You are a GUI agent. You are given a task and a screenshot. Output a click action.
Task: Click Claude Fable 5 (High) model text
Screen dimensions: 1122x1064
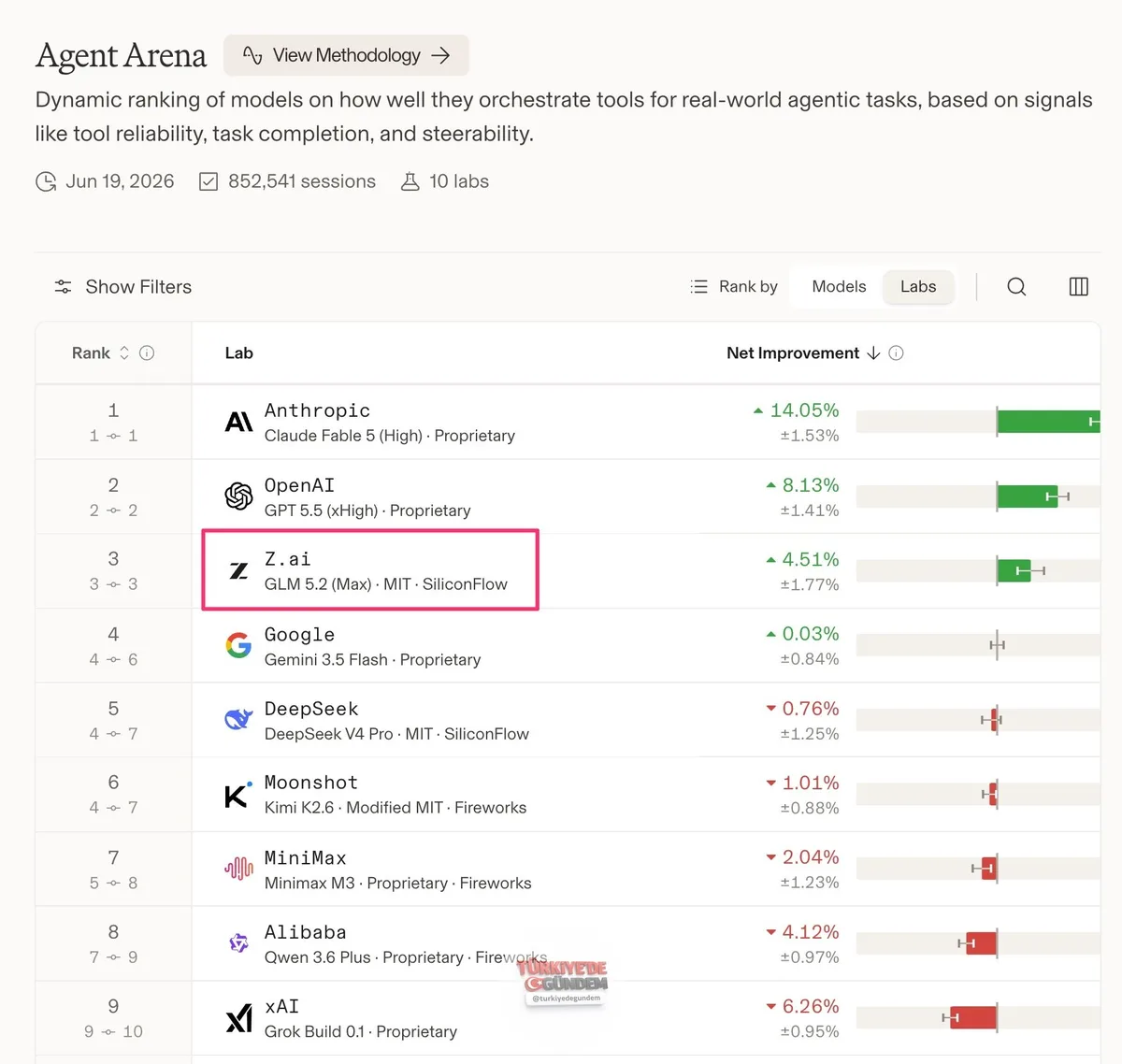(343, 436)
